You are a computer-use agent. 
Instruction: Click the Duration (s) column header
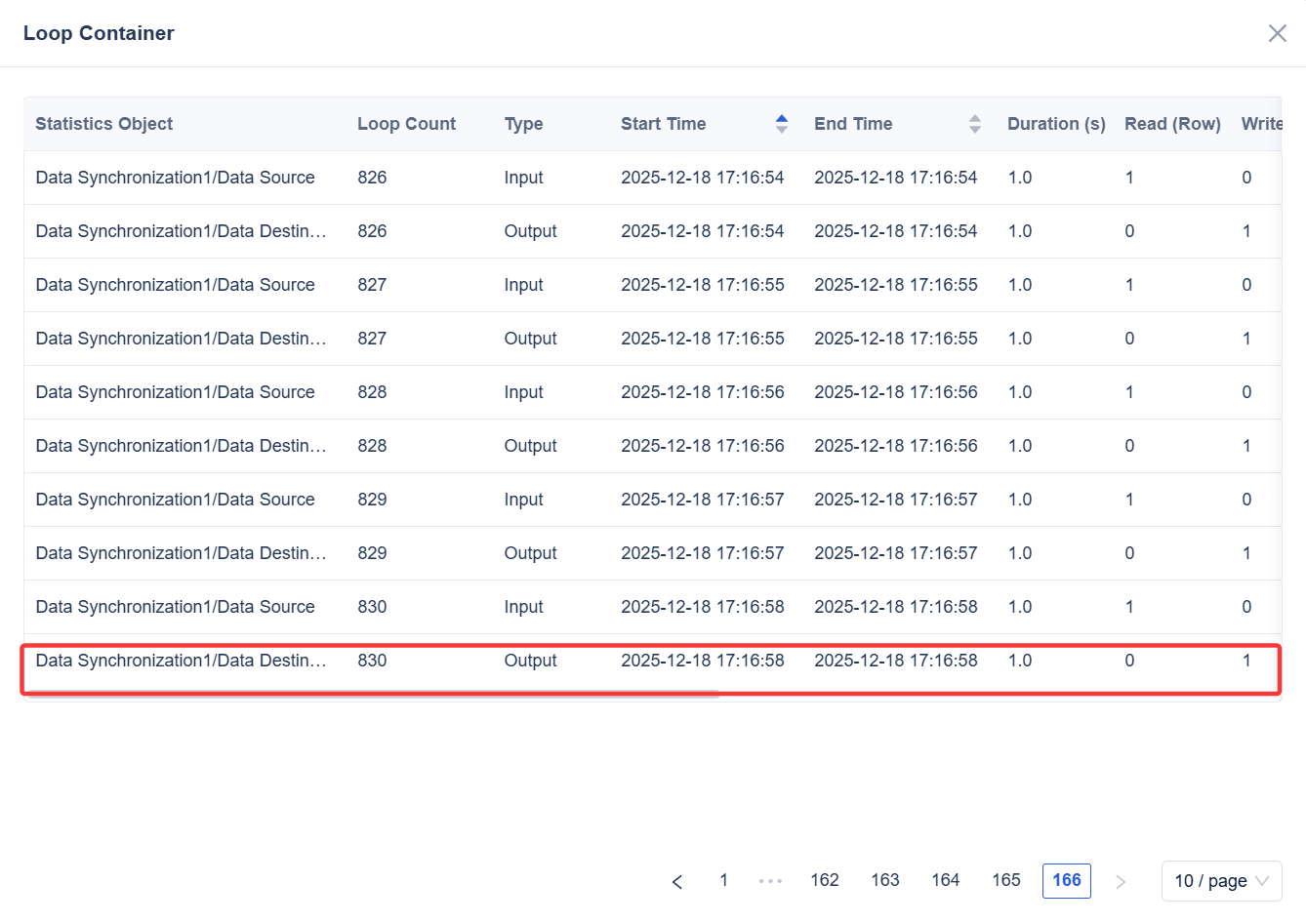pos(1056,124)
